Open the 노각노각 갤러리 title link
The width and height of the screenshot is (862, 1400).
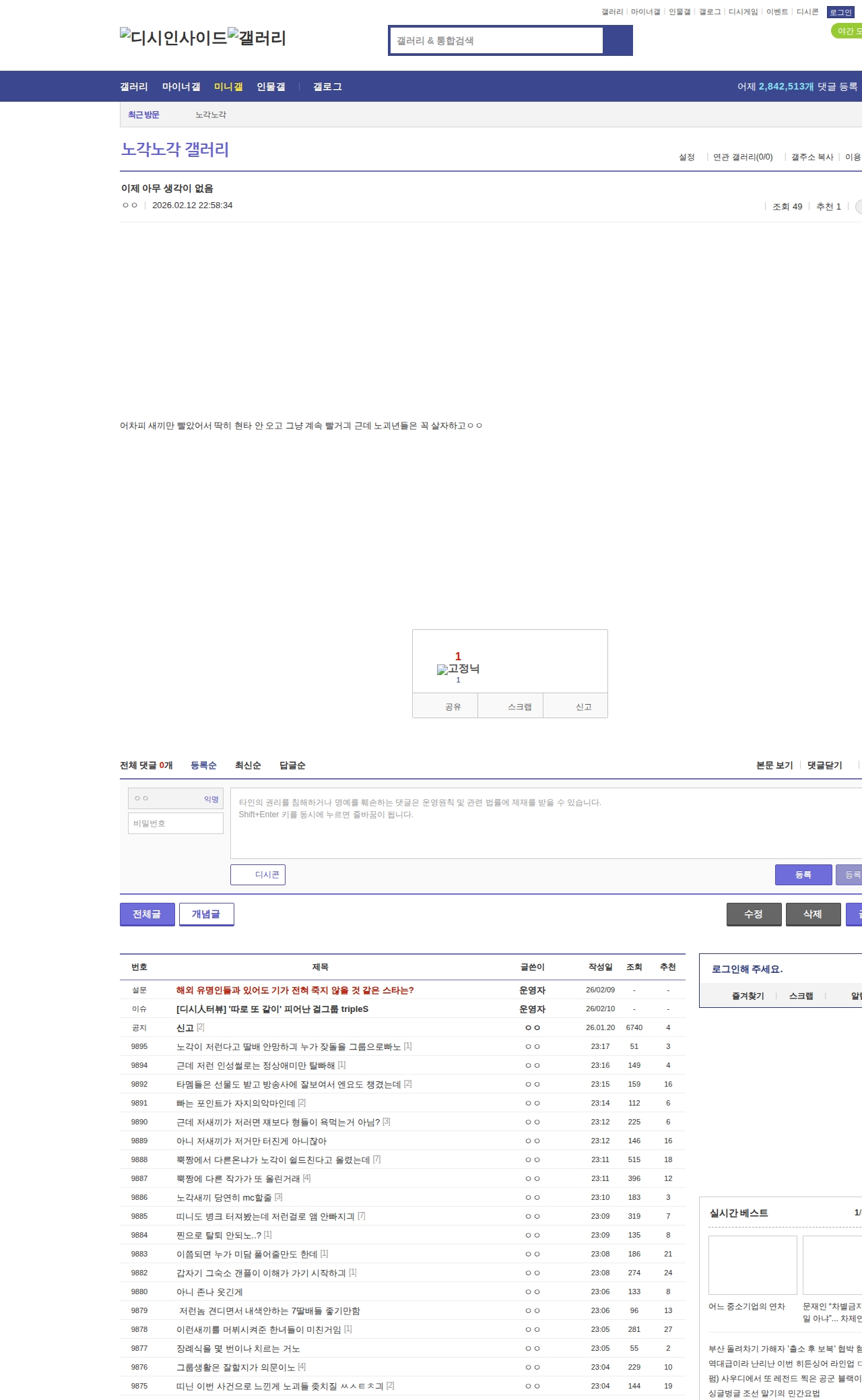[x=175, y=149]
